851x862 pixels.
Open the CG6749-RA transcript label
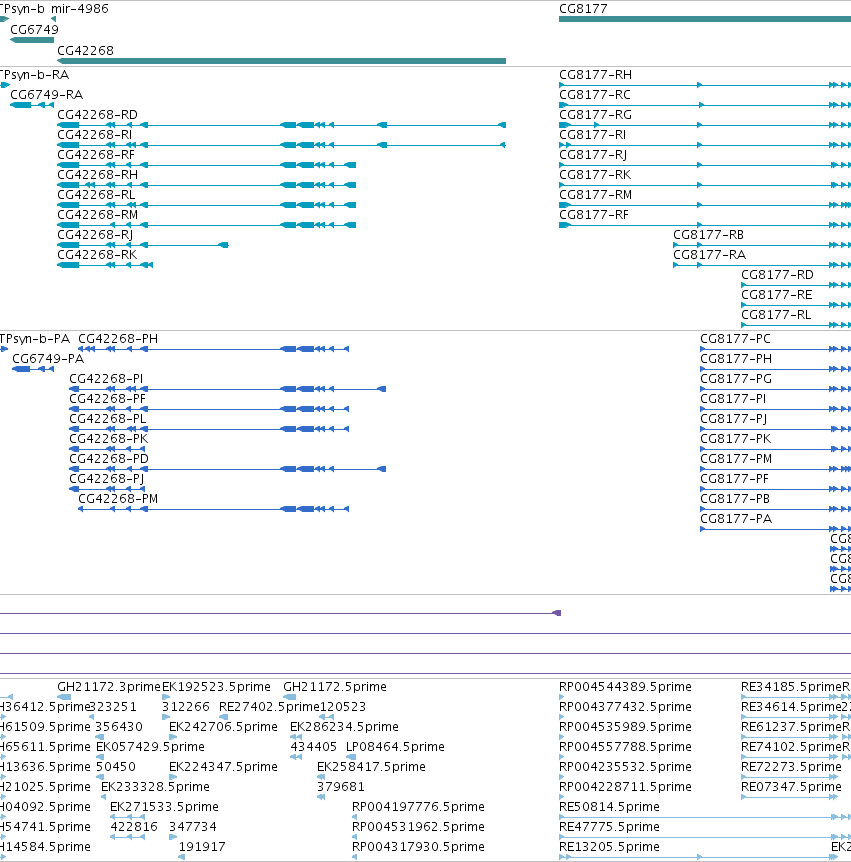(47, 95)
